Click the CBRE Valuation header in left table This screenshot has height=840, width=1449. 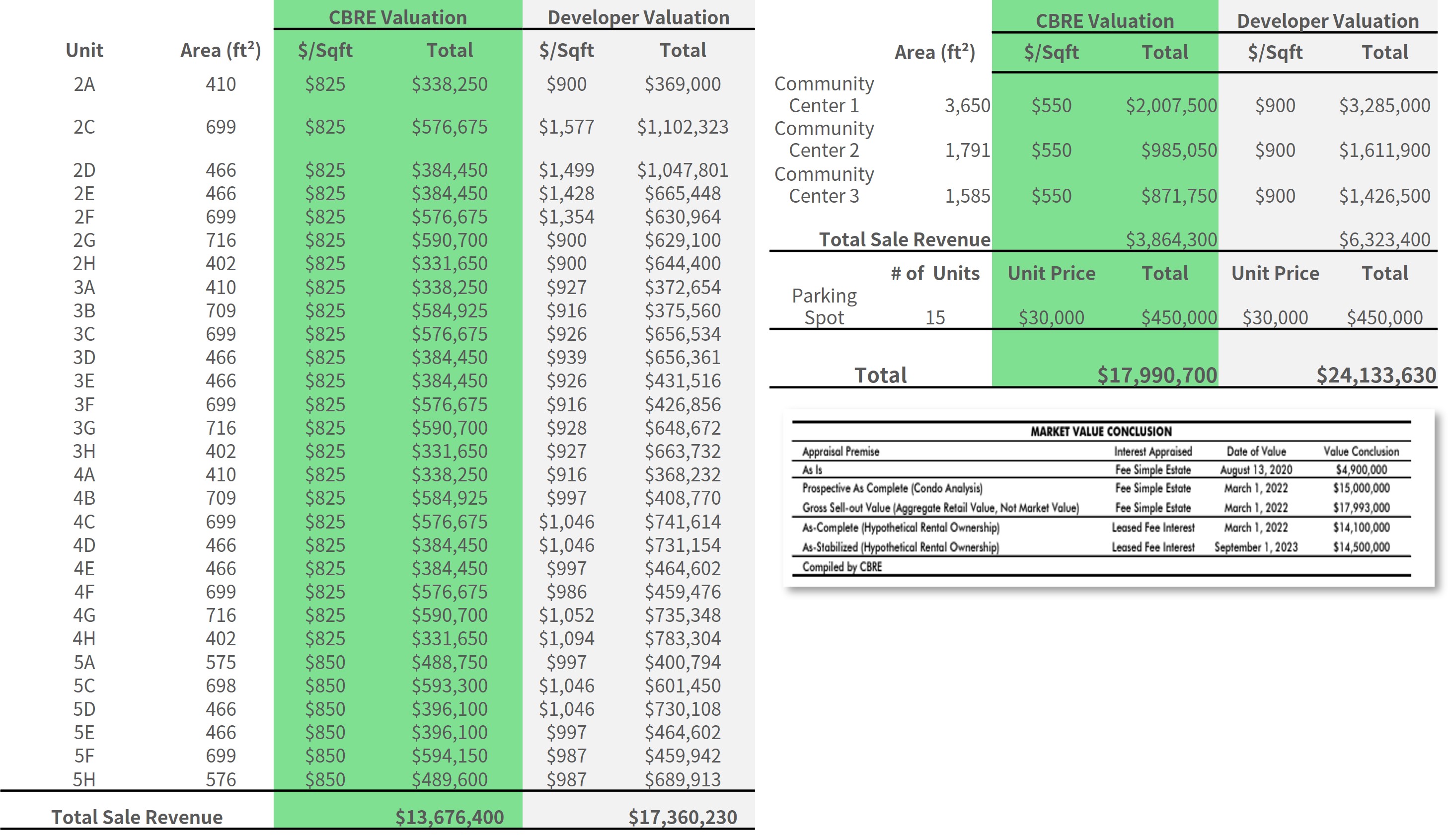point(397,18)
